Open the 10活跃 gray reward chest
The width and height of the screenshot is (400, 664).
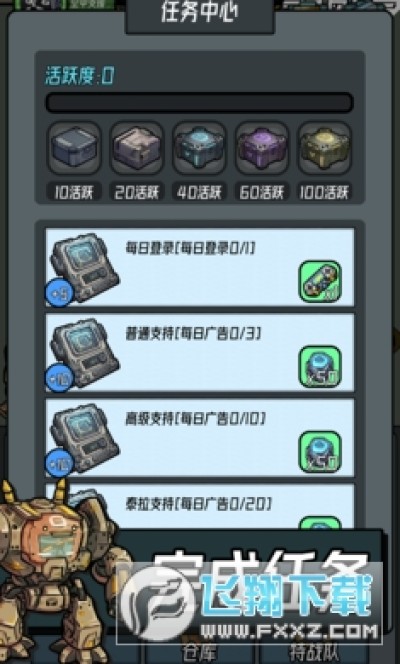tap(74, 148)
